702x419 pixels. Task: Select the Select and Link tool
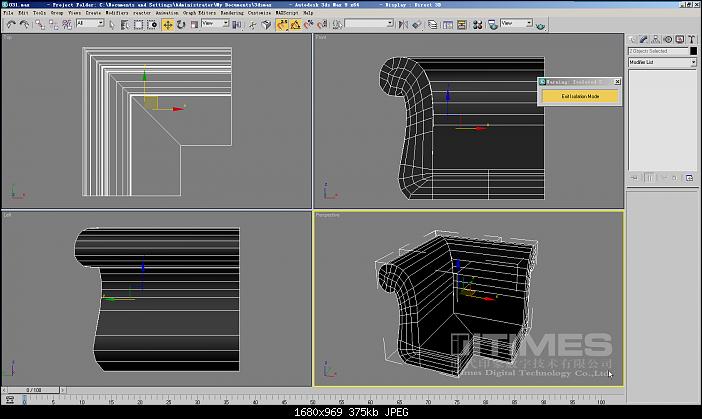click(x=40, y=25)
